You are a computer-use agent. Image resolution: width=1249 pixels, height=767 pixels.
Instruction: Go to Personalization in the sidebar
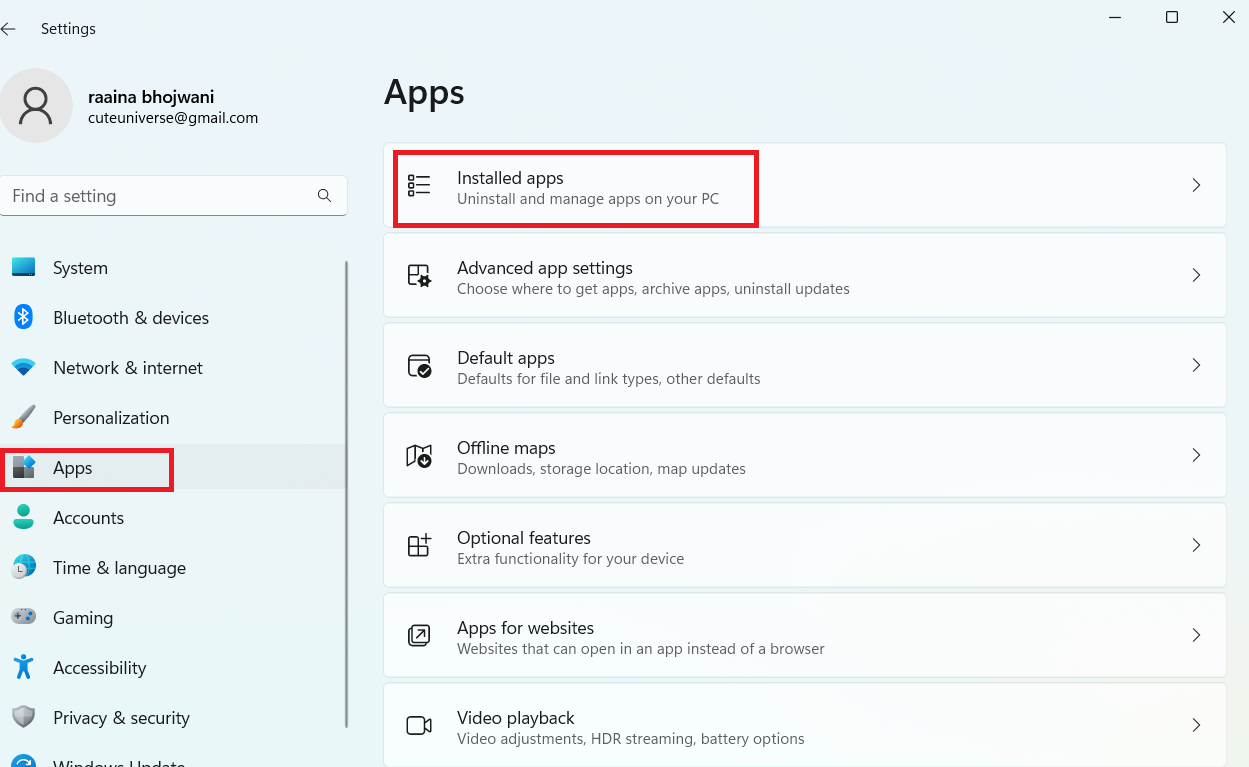click(110, 418)
